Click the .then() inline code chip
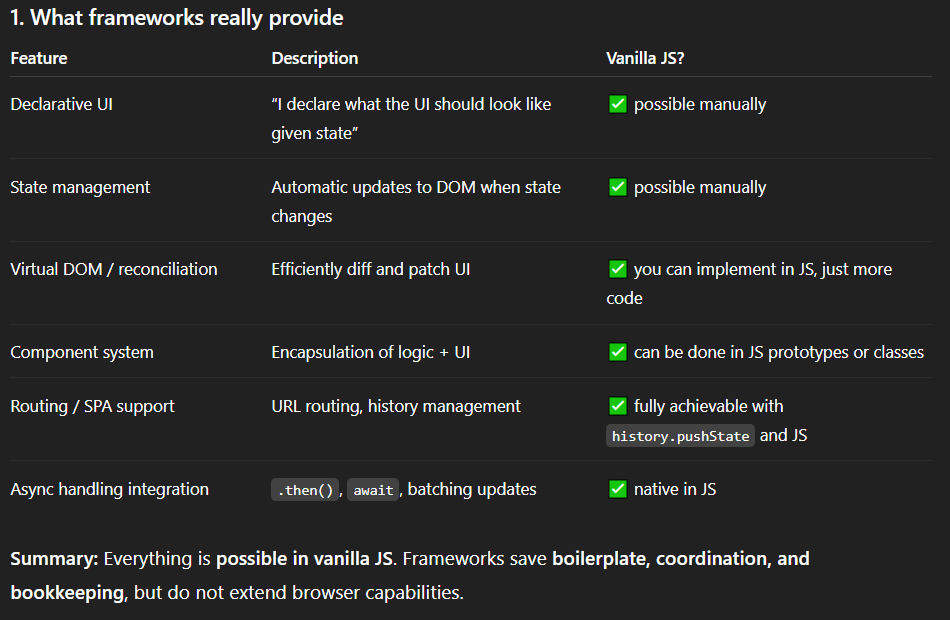 click(x=306, y=490)
